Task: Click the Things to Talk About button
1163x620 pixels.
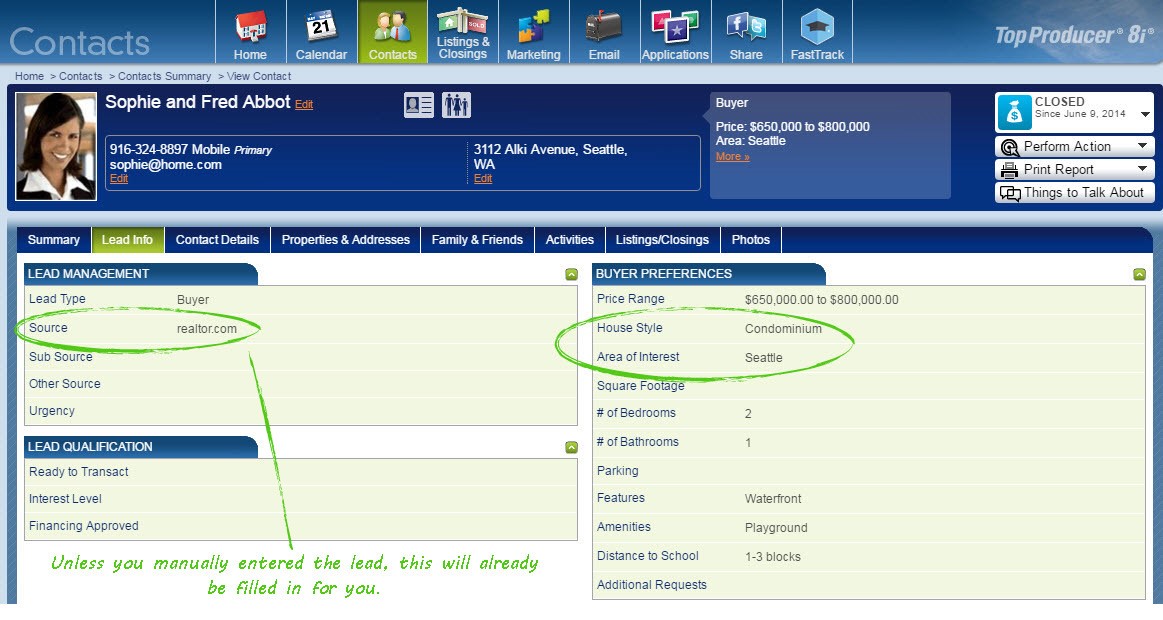Action: click(x=1073, y=192)
